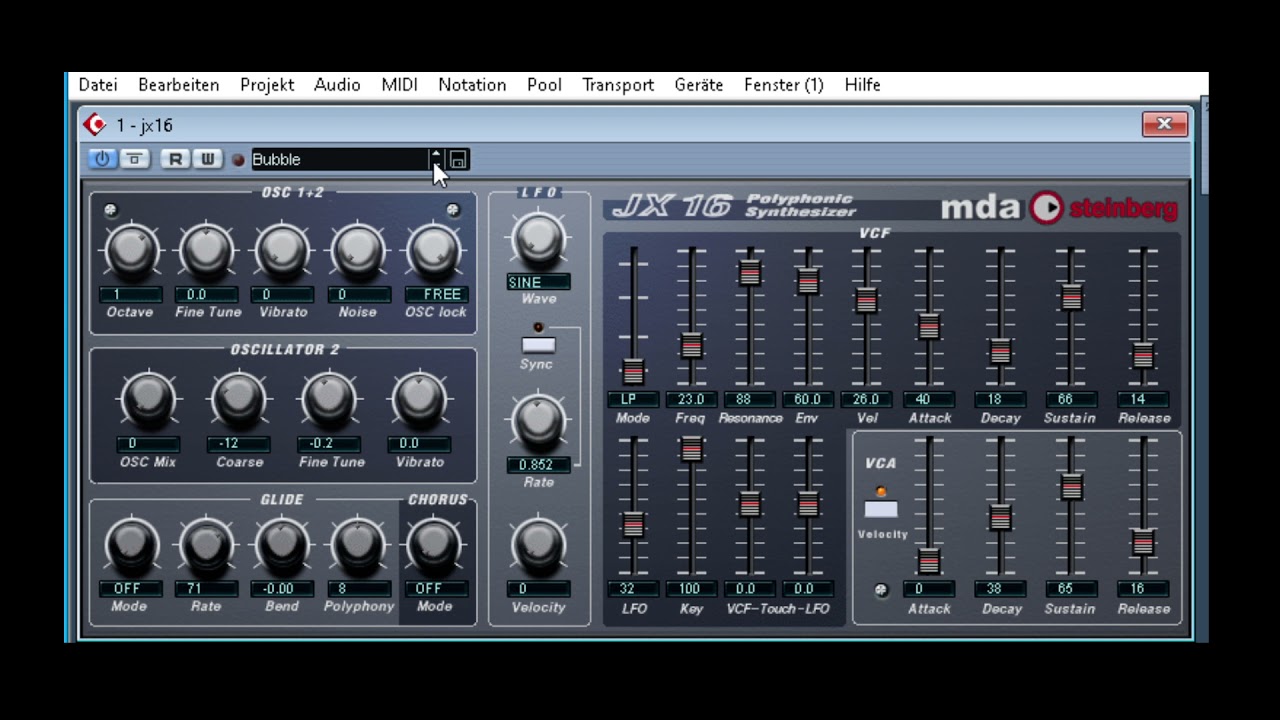Image resolution: width=1280 pixels, height=720 pixels.
Task: Click the VCF Key value 100
Action: tap(691, 588)
